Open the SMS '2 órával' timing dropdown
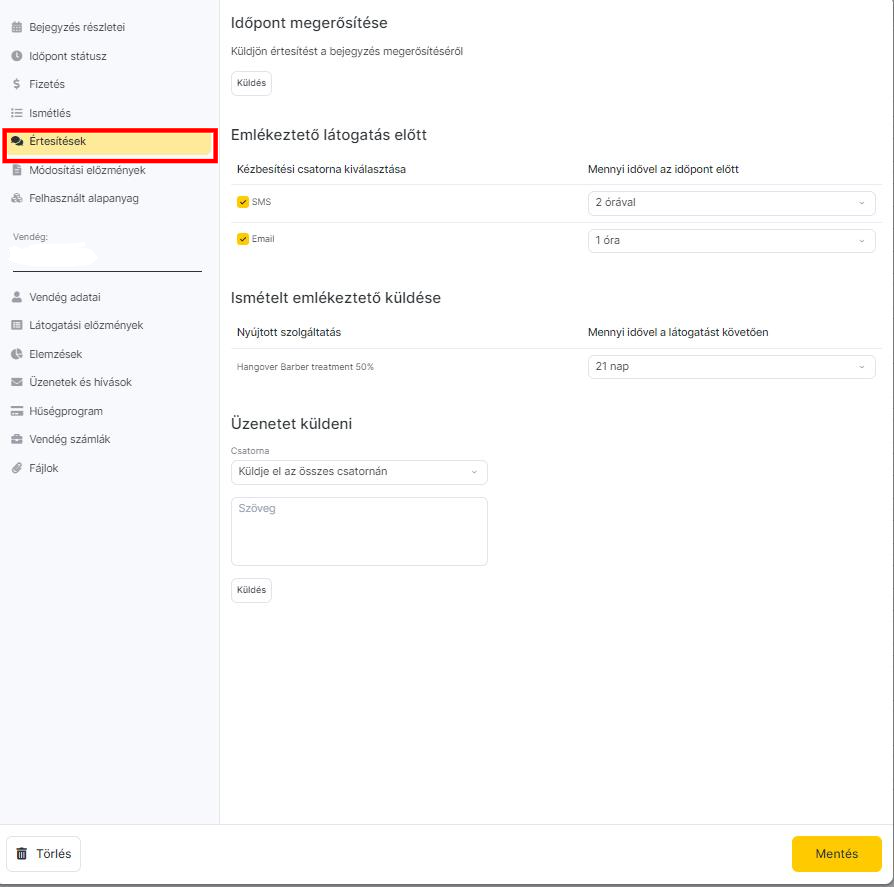Screen dimensions: 894x887 (732, 203)
